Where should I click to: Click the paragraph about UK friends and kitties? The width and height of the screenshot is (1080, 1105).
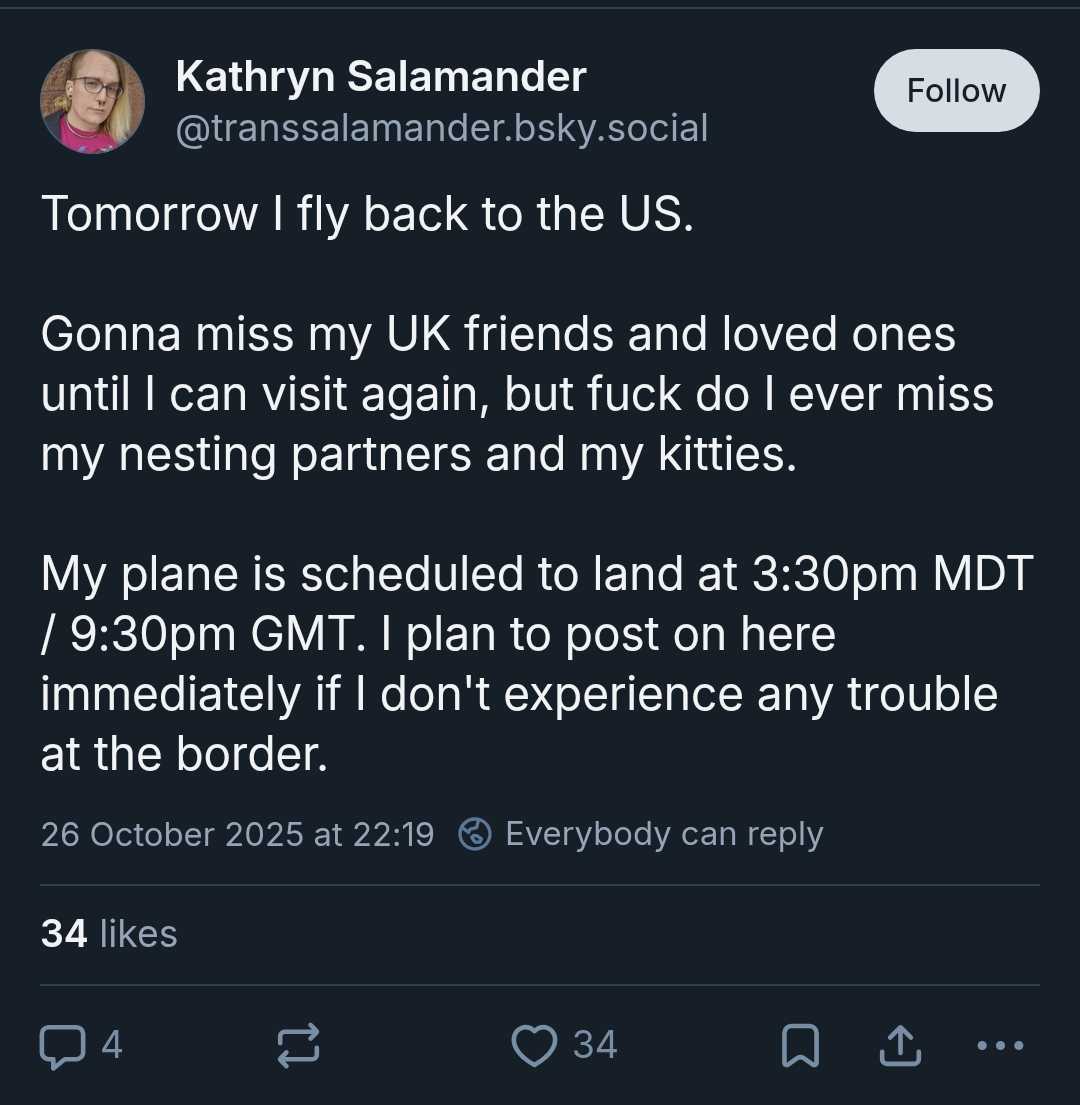tap(518, 394)
